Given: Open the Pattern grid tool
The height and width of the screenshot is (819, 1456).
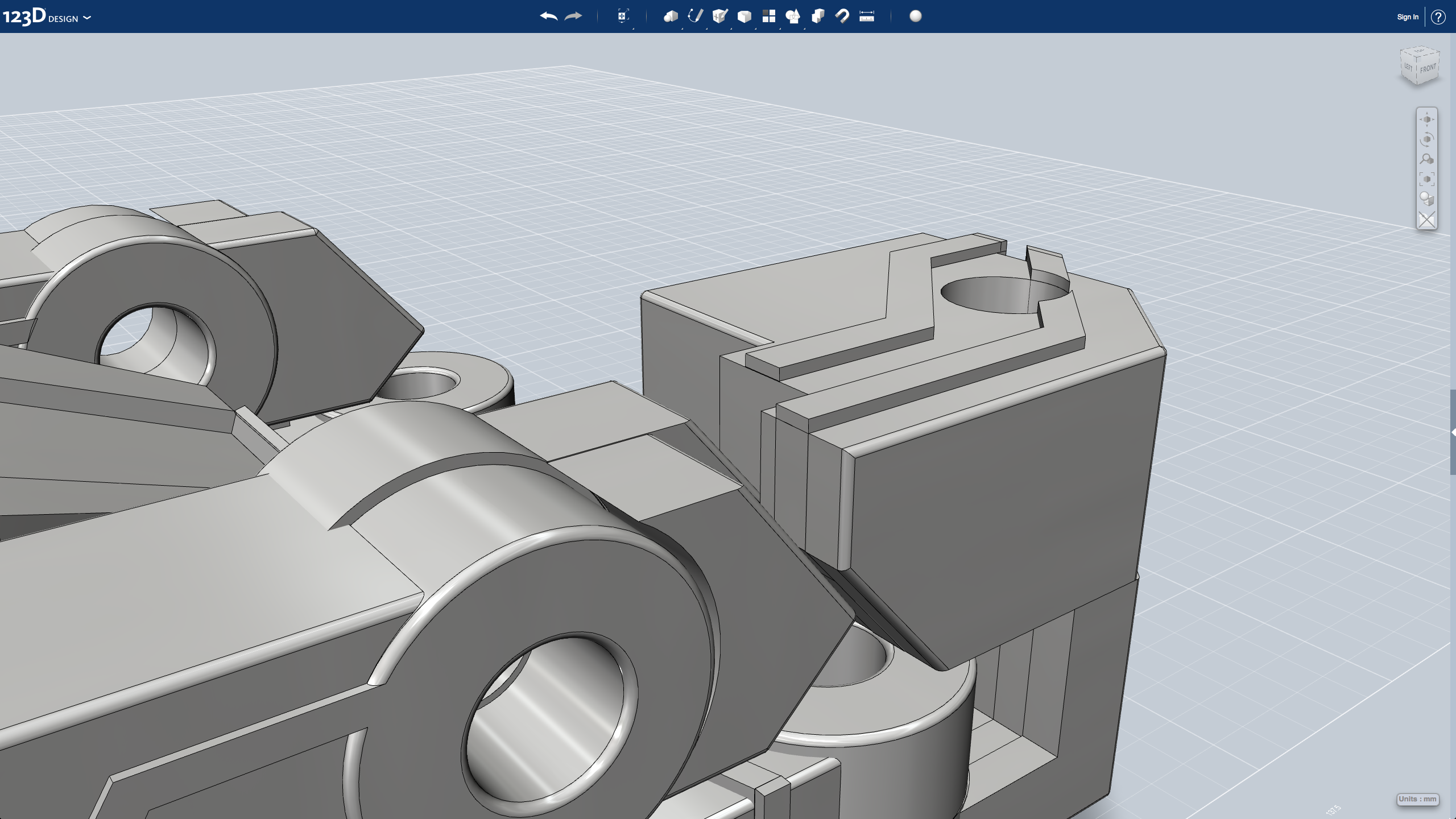Looking at the screenshot, I should [769, 16].
